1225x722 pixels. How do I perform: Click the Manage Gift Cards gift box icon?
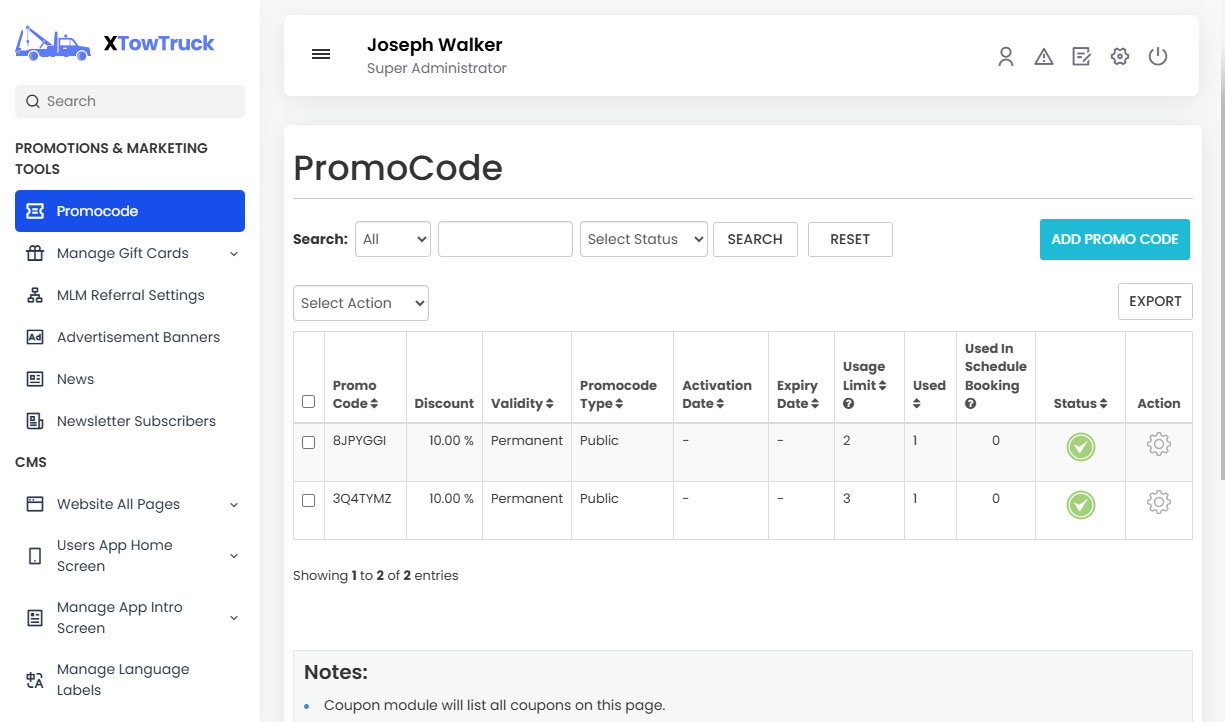tap(33, 253)
